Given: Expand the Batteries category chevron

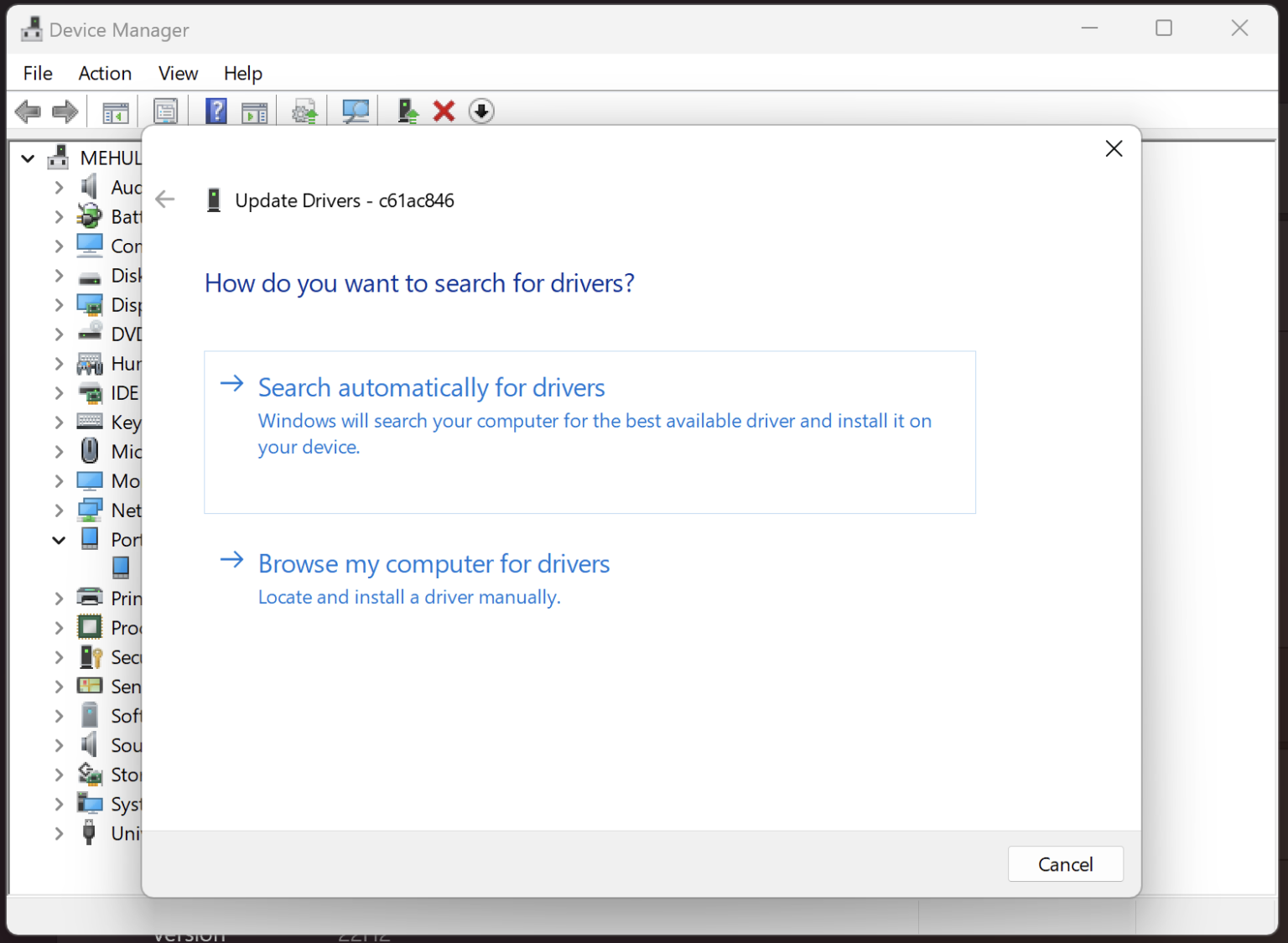Looking at the screenshot, I should [x=59, y=217].
